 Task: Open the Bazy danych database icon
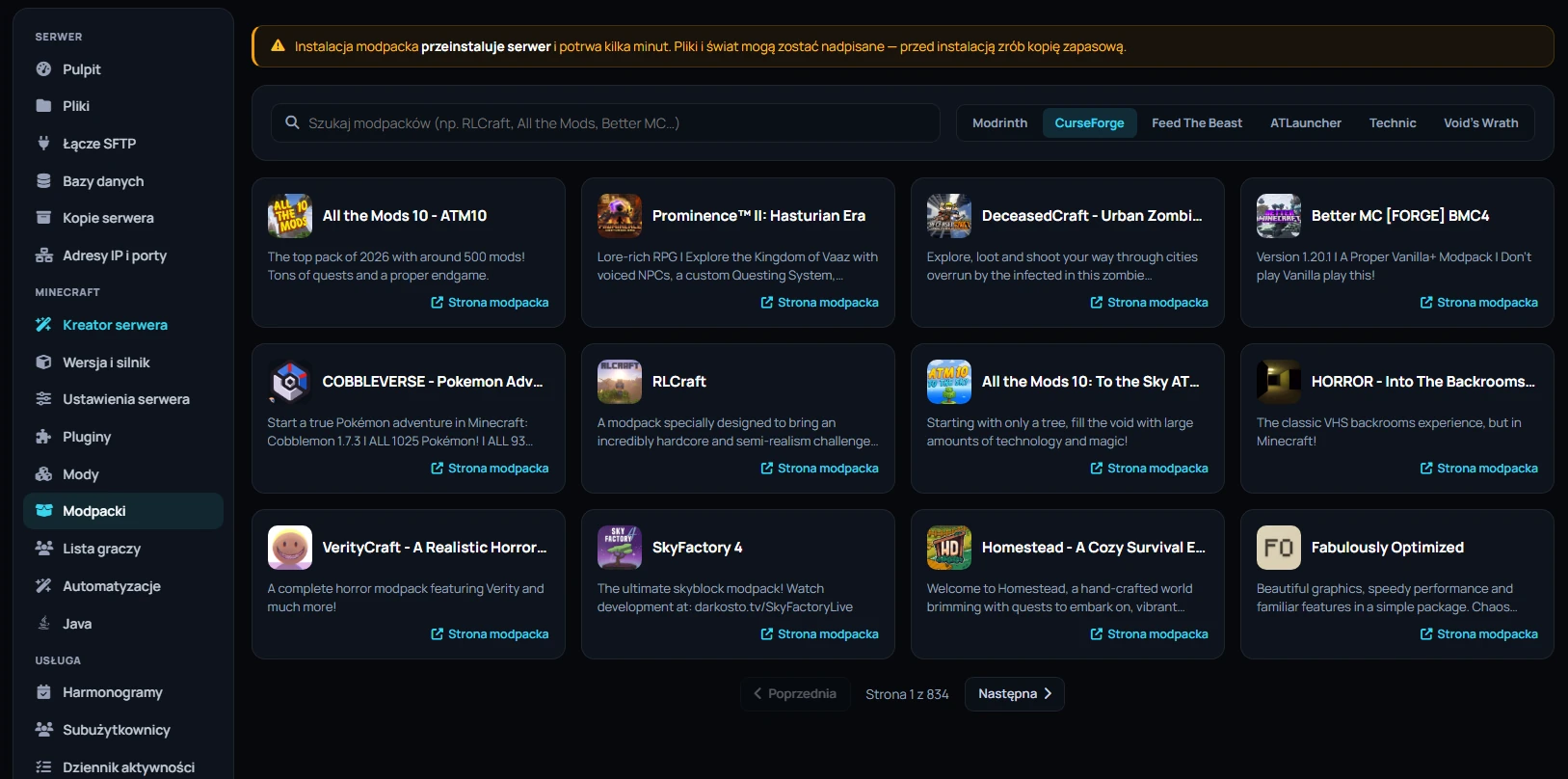pos(43,181)
